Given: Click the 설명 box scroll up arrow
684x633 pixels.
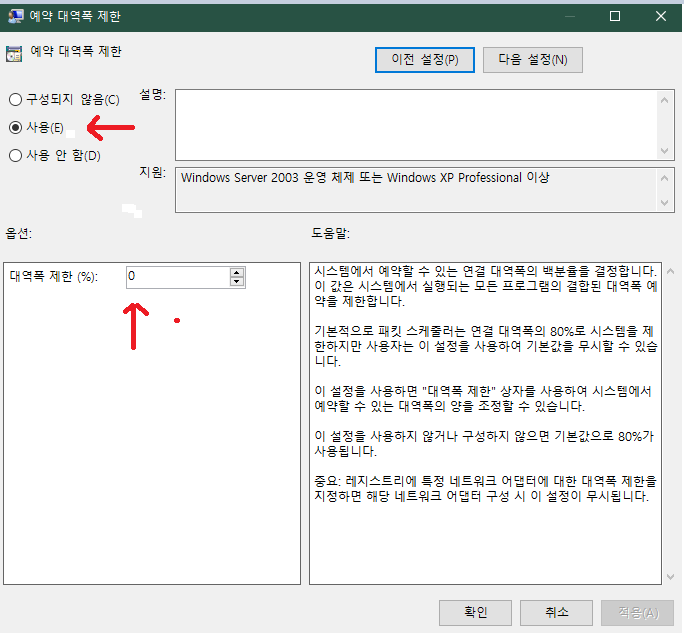Looking at the screenshot, I should [664, 100].
